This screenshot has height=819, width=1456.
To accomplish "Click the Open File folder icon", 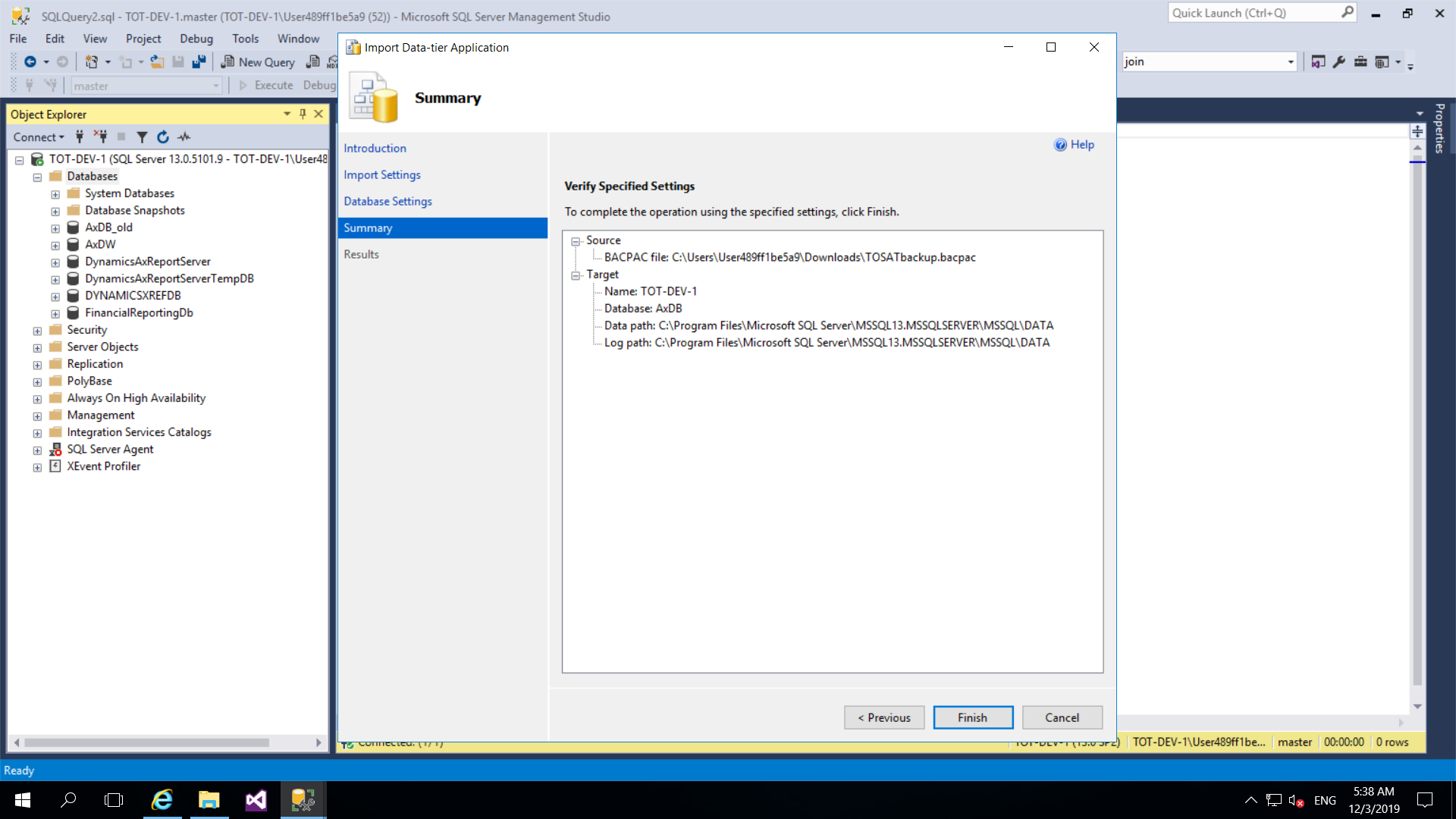I will click(157, 62).
